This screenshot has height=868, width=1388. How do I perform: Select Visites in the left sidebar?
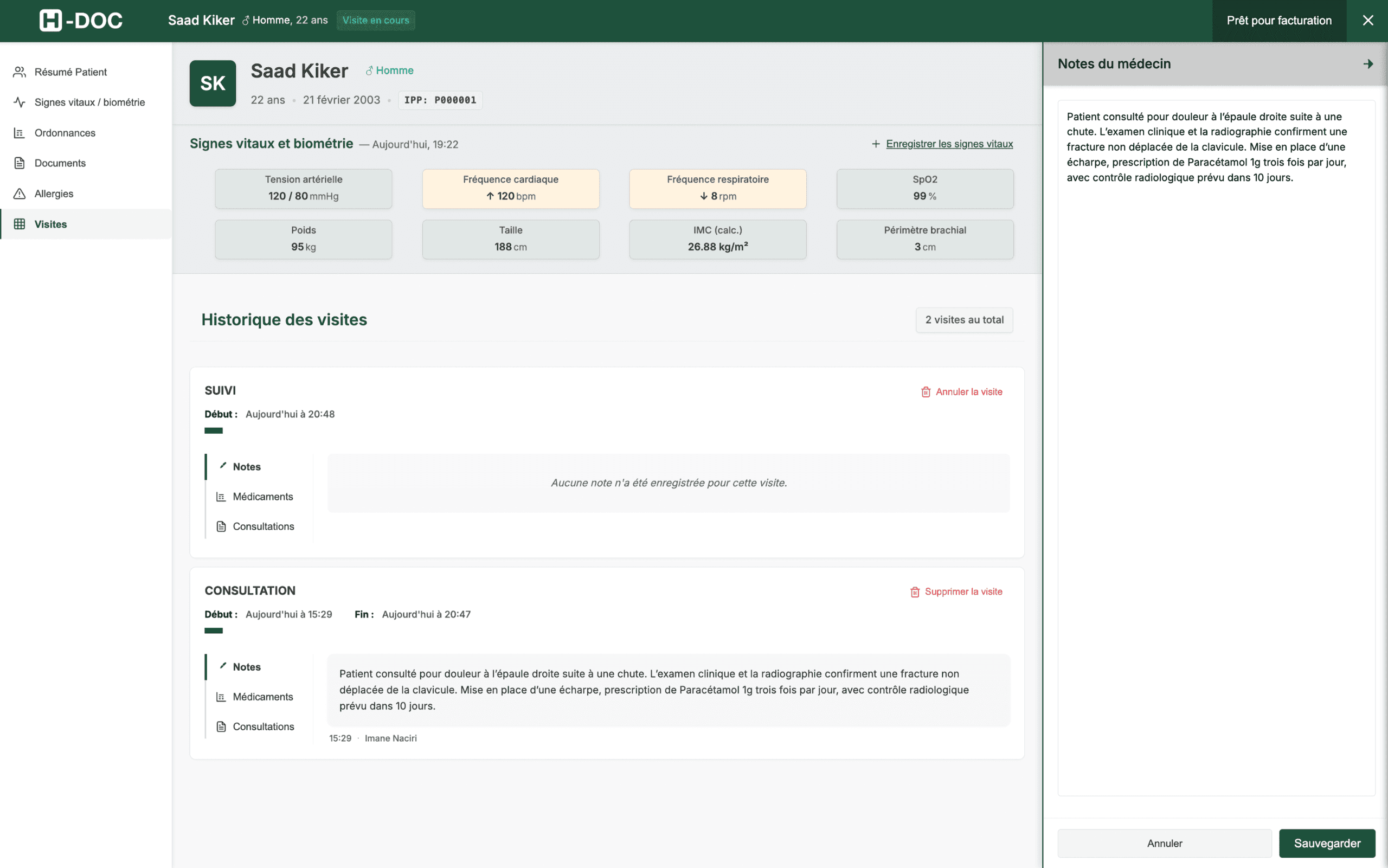50,224
